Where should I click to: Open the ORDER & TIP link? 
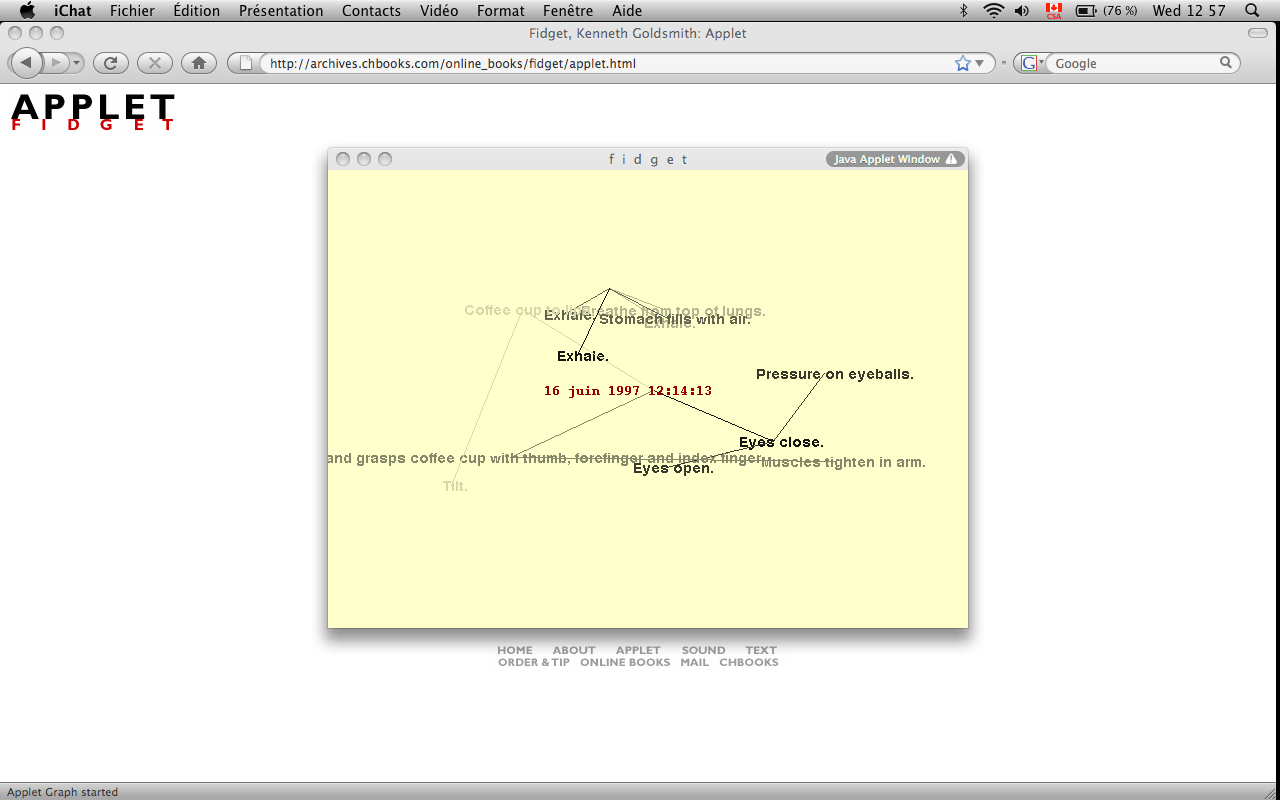point(534,662)
